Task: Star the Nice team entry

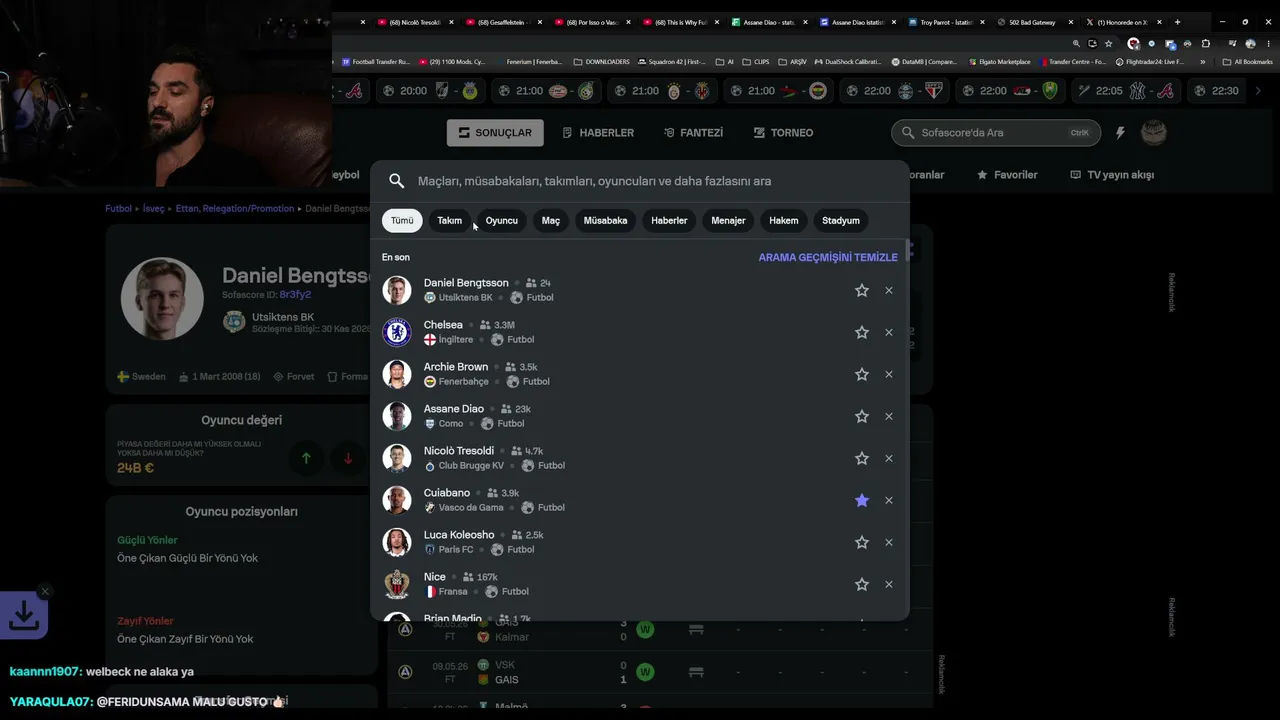Action: [x=862, y=584]
